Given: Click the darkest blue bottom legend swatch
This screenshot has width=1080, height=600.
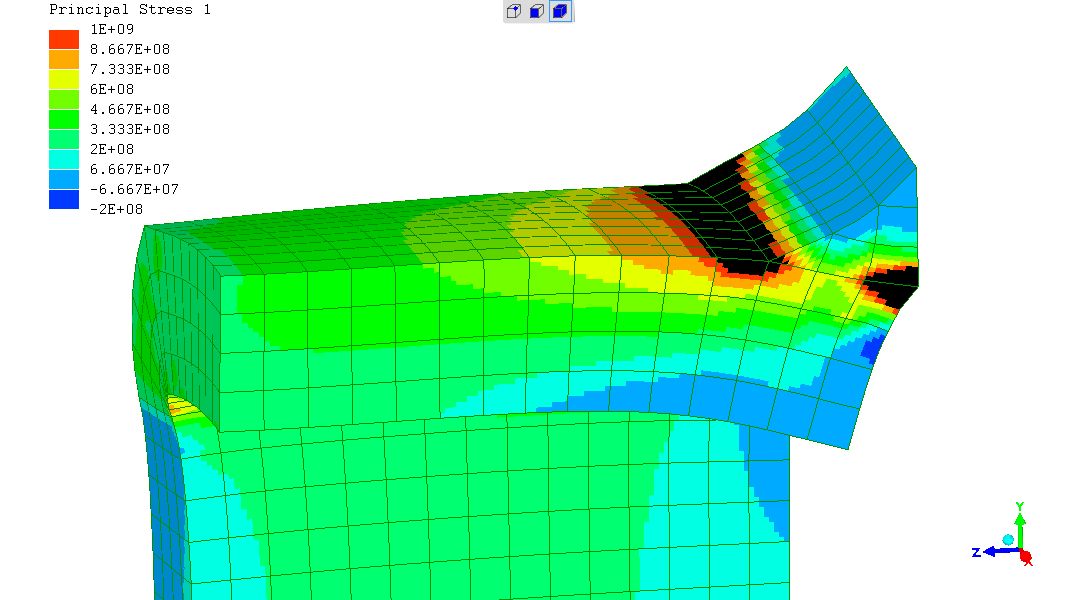Looking at the screenshot, I should (64, 199).
